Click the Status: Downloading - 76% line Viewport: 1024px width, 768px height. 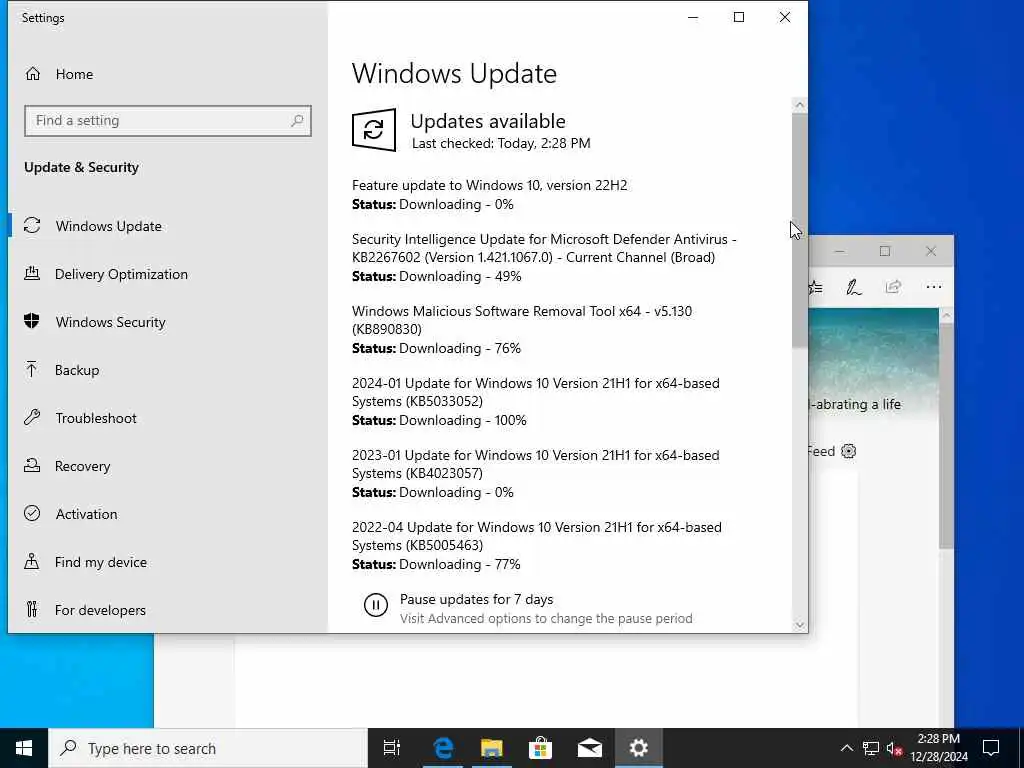point(436,348)
